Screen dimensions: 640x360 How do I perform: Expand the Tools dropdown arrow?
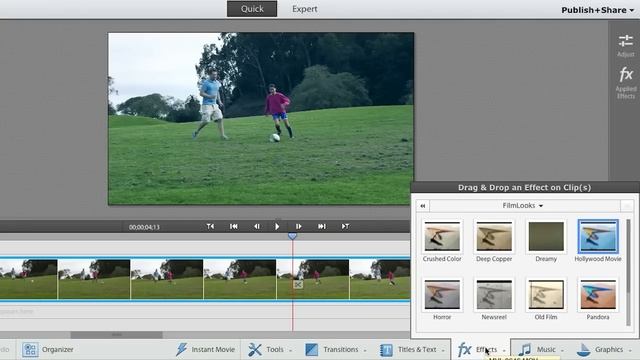291,351
